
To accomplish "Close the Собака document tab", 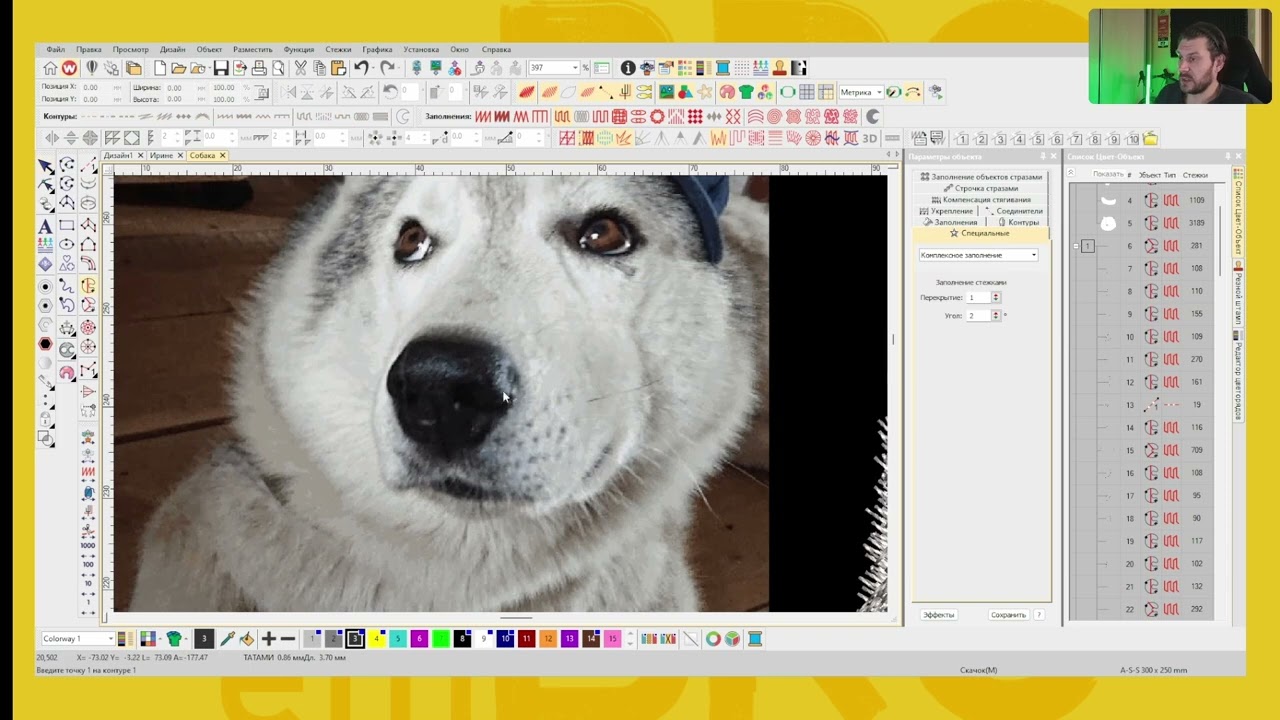I will tap(222, 156).
